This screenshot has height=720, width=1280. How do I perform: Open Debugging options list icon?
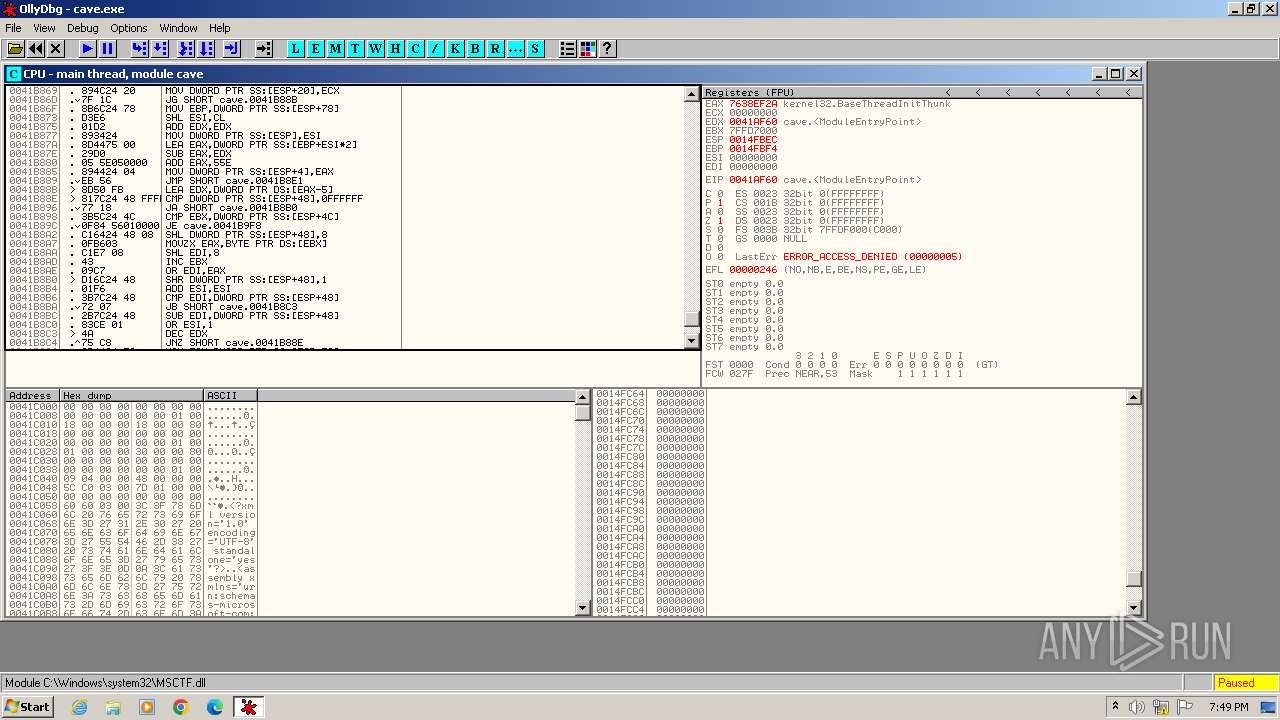point(567,48)
